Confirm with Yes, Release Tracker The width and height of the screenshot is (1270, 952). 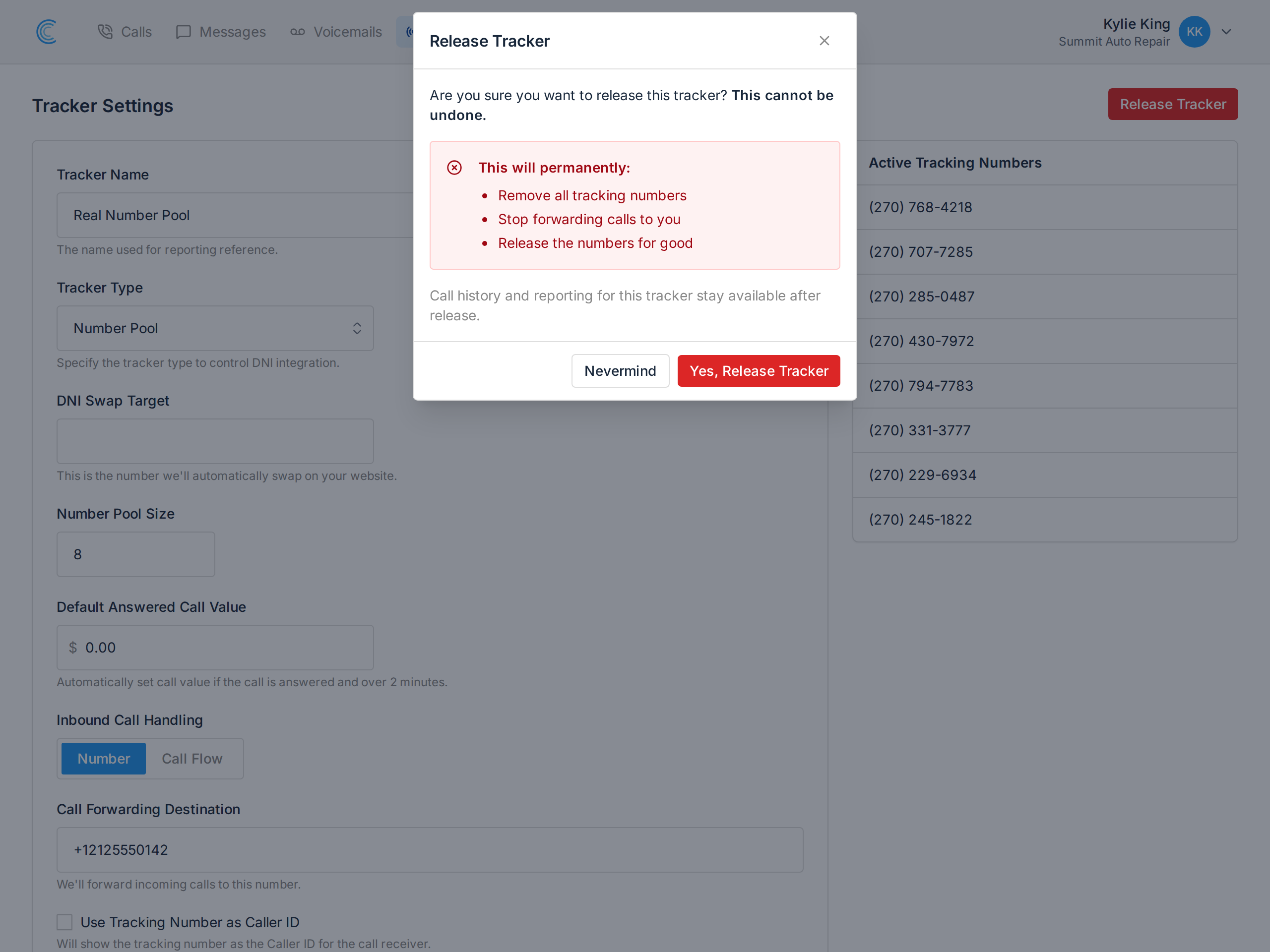(759, 371)
